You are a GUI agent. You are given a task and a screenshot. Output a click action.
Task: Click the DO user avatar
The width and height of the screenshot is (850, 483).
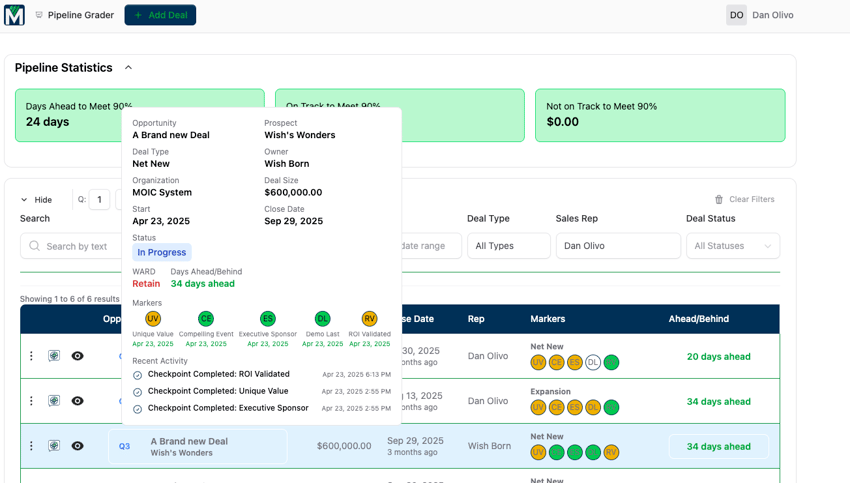736,15
